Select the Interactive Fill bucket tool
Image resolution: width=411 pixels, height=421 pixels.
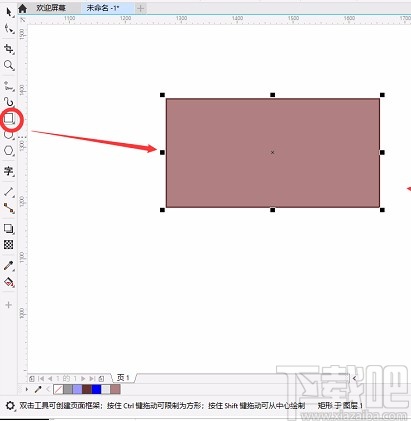click(9, 282)
